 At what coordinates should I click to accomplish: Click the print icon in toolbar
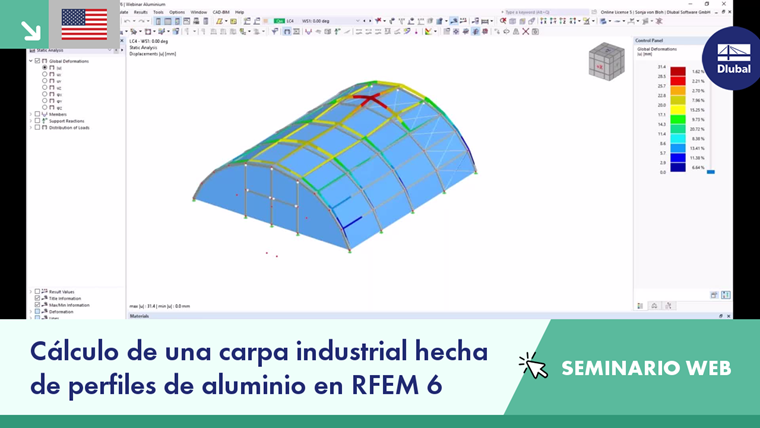196,21
